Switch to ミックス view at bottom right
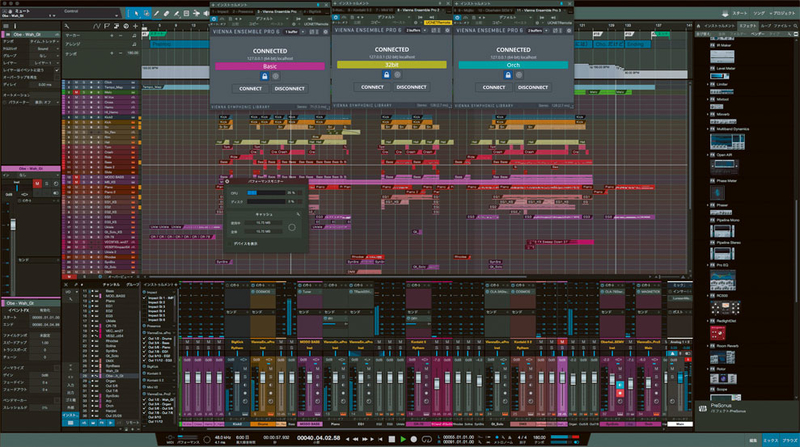The height and width of the screenshot is (447, 800). (770, 440)
